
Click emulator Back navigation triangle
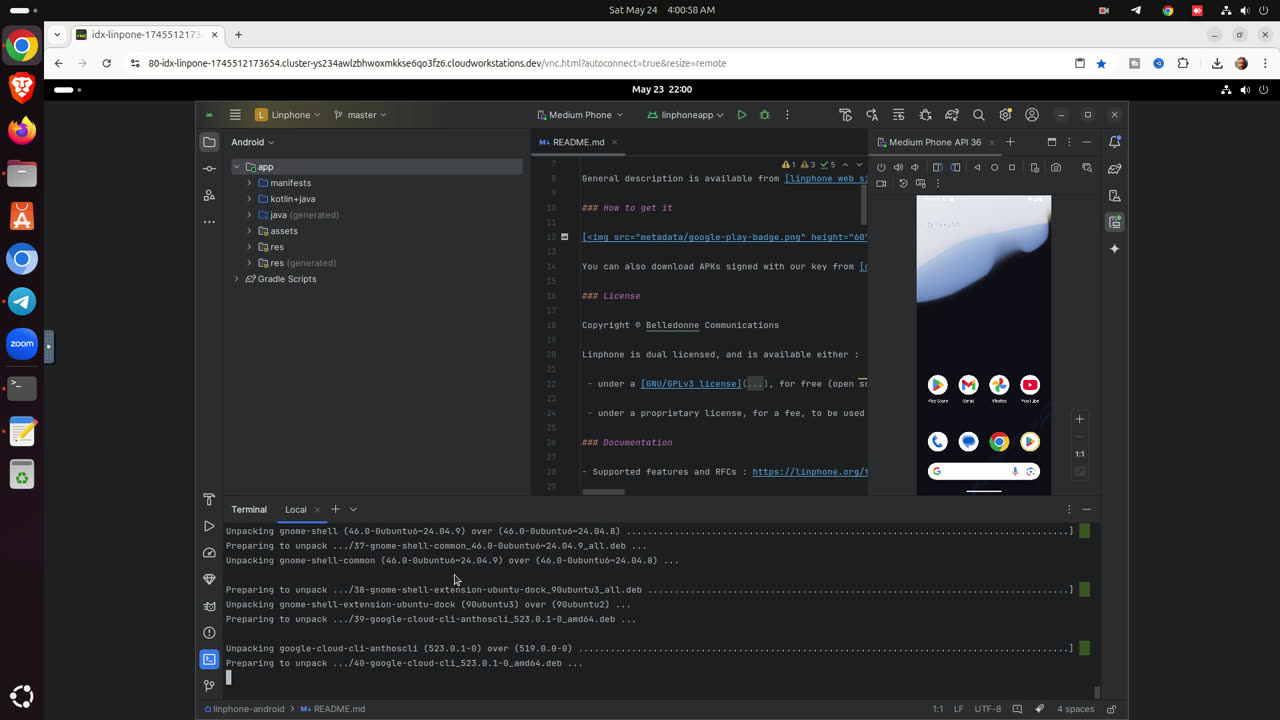tap(978, 168)
